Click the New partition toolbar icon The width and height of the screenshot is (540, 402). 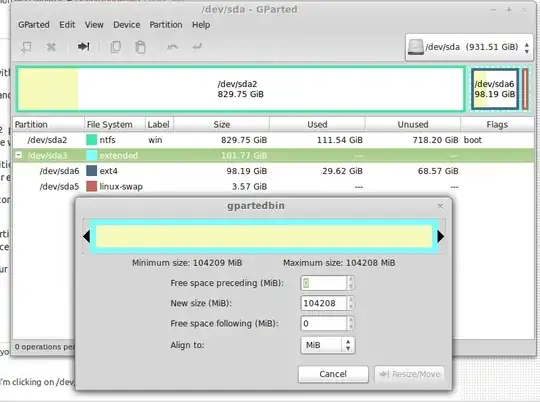point(26,47)
